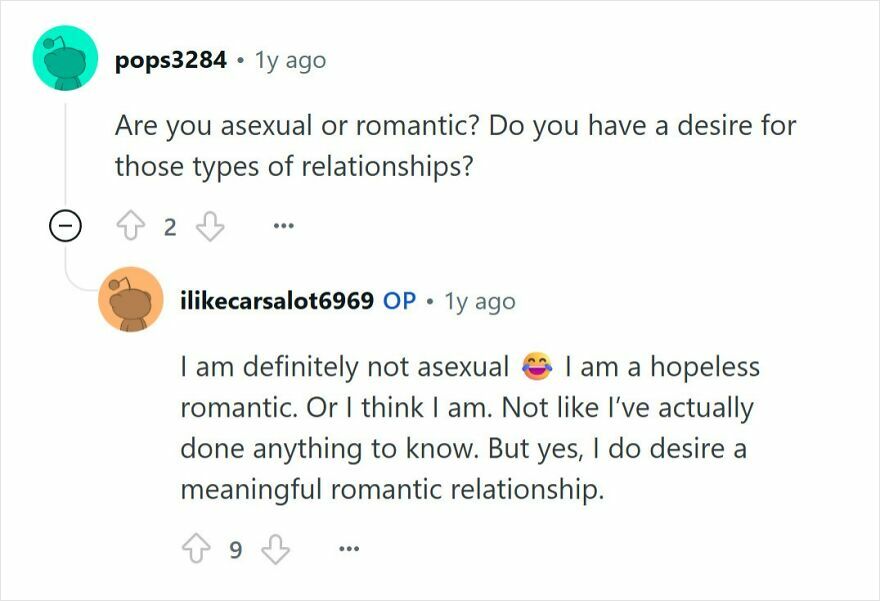Upvote the pops3284 comment
Screen dimensions: 880x601
[132, 224]
